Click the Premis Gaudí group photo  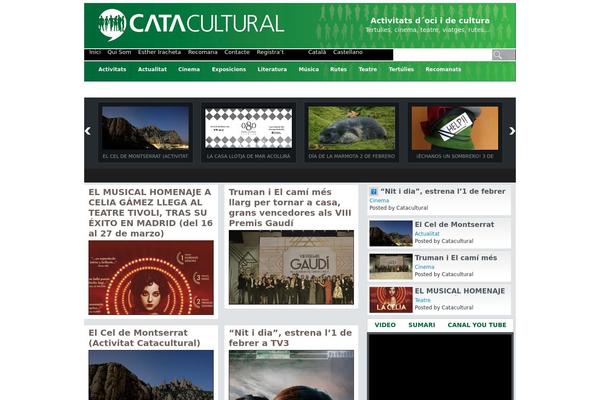coord(291,267)
